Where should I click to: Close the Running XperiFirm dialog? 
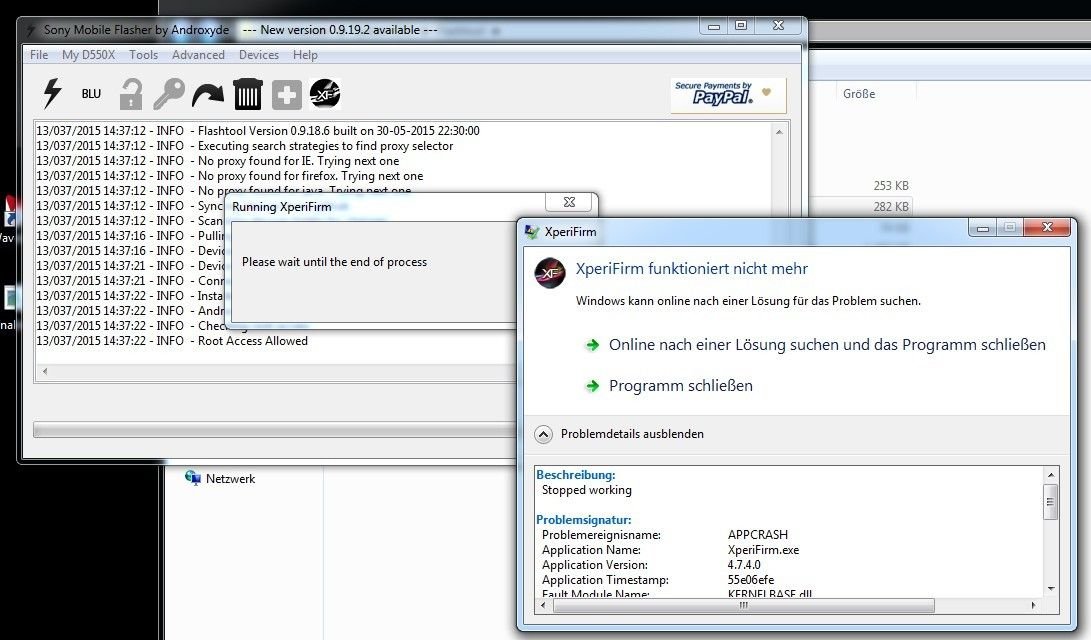pyautogui.click(x=569, y=202)
